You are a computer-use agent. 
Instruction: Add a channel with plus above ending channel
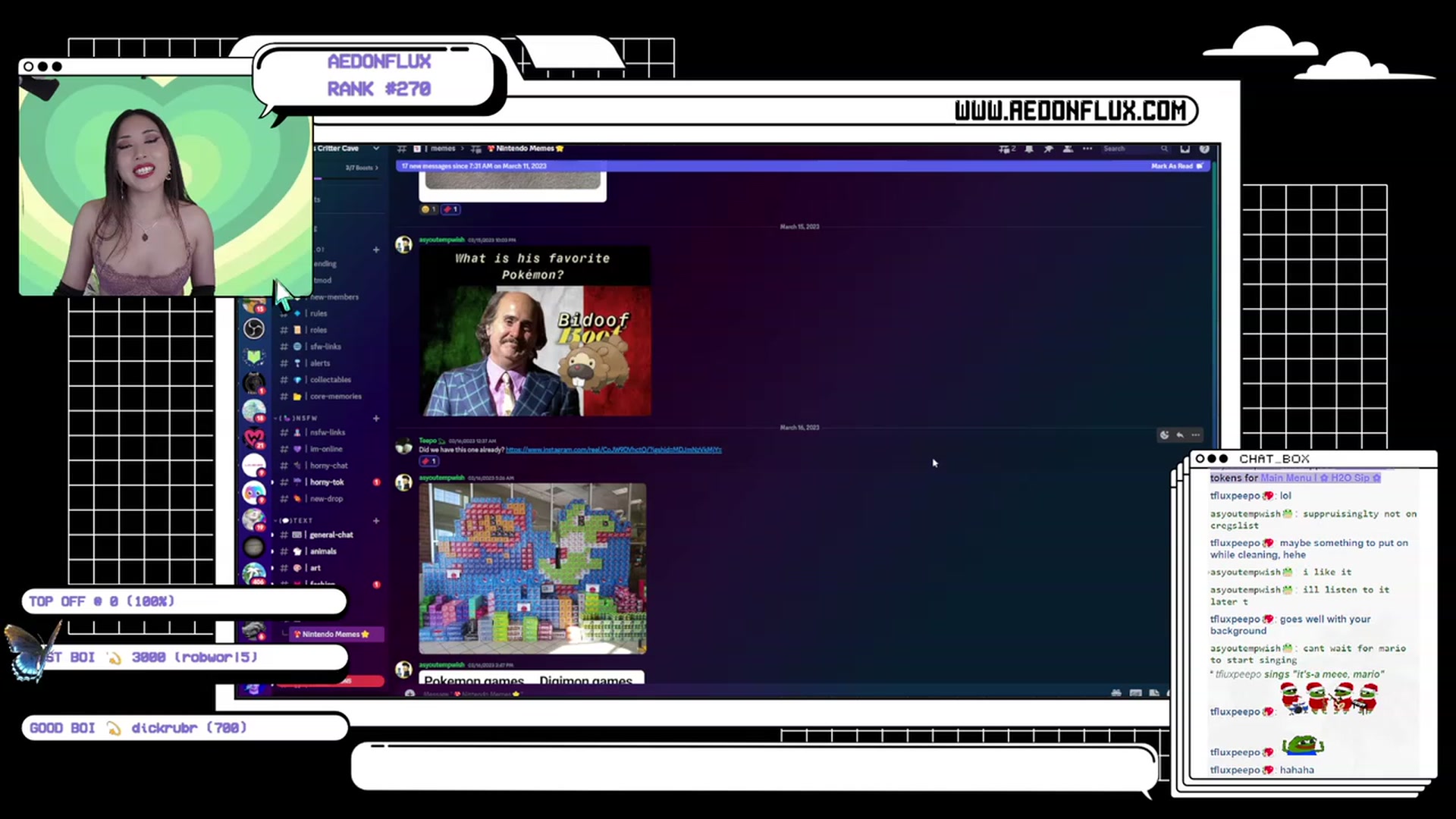click(x=375, y=249)
